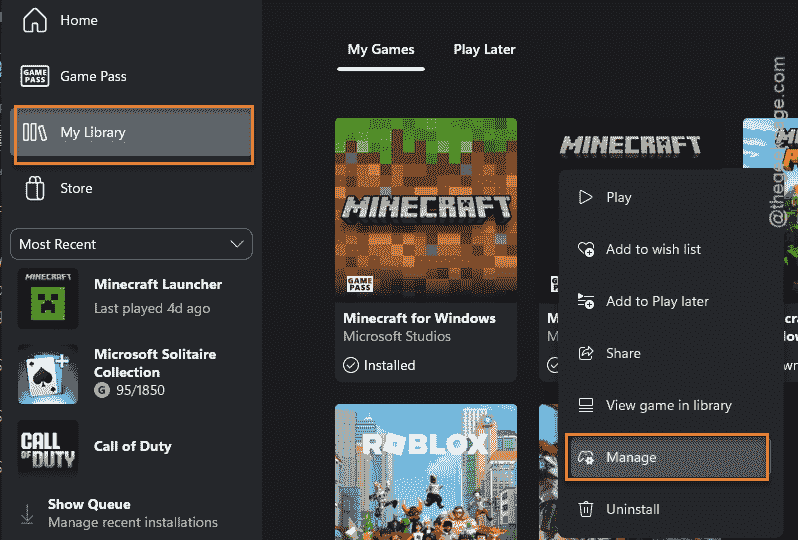Viewport: 798px width, 540px height.
Task: Click the Add to Play later list icon
Action: click(x=586, y=301)
